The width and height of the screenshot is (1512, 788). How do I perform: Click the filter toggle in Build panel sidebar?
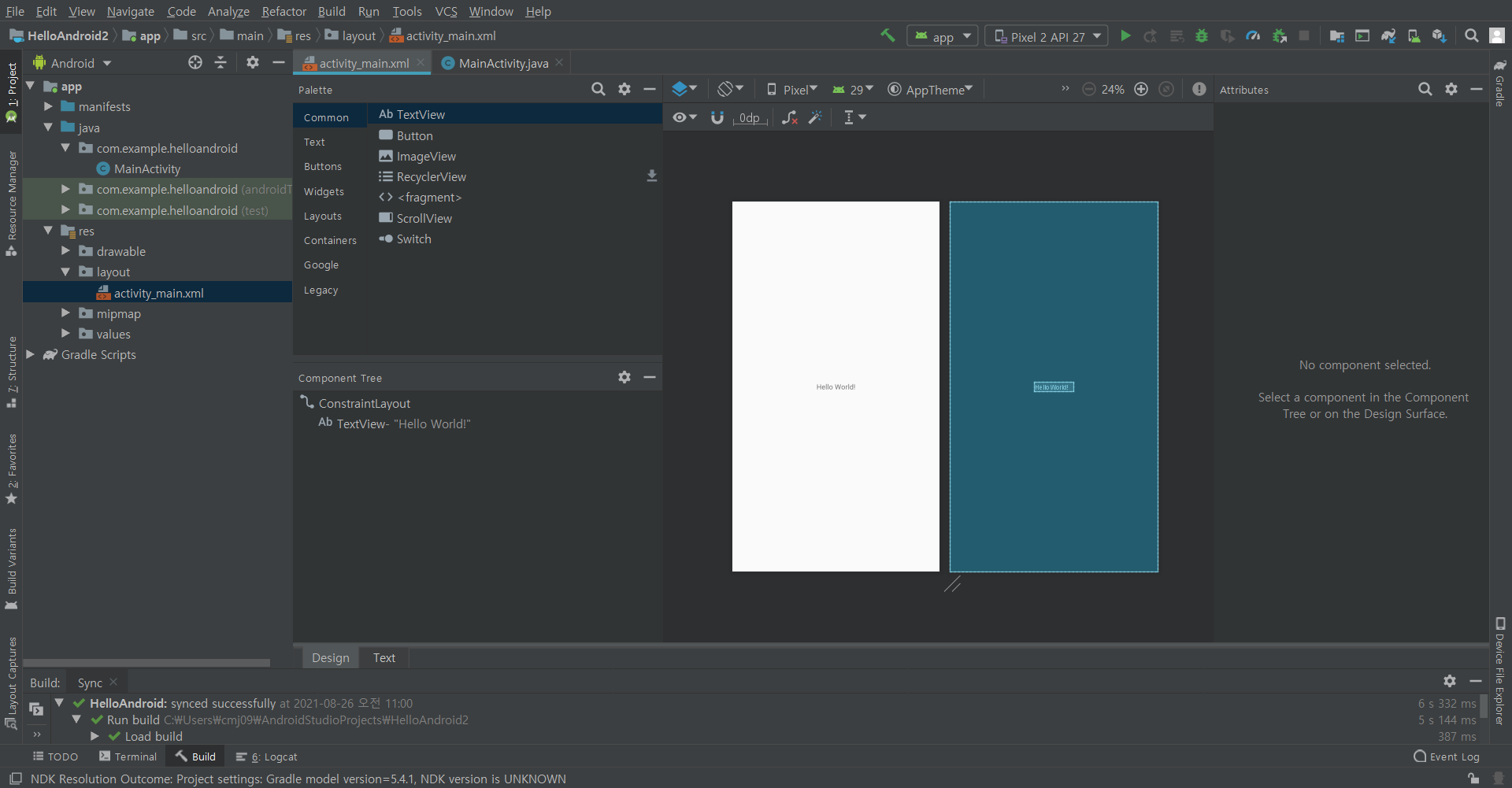pyautogui.click(x=36, y=708)
